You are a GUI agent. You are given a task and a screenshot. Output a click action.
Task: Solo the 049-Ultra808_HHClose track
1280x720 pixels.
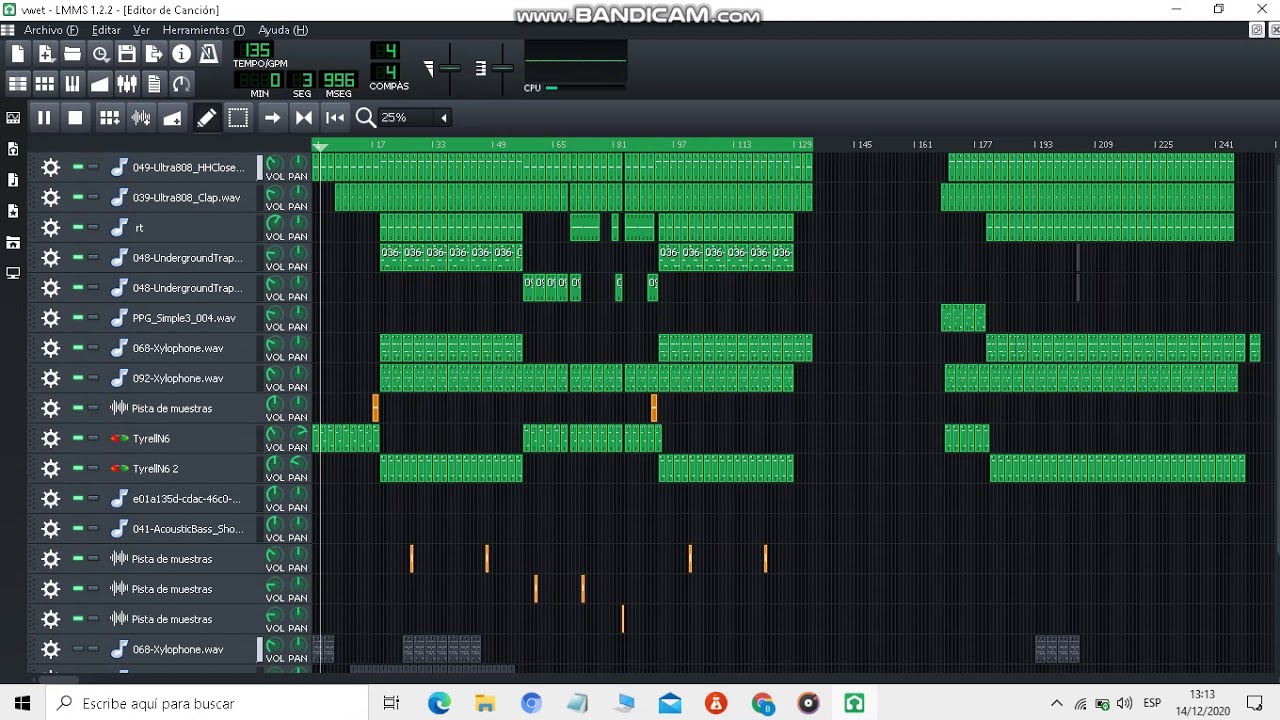[93, 168]
